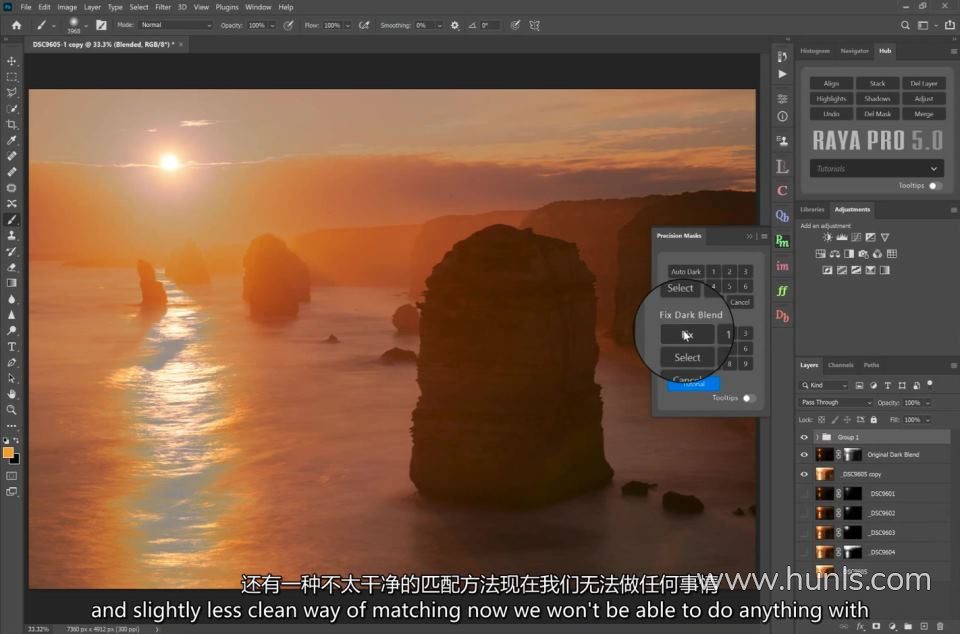This screenshot has height=634, width=960.
Task: Toggle visibility of Group 1
Action: 804,437
